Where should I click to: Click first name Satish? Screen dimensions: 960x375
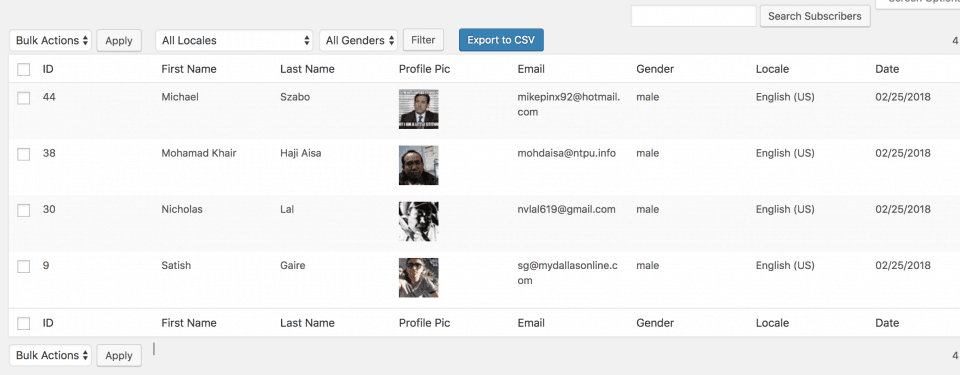point(176,266)
